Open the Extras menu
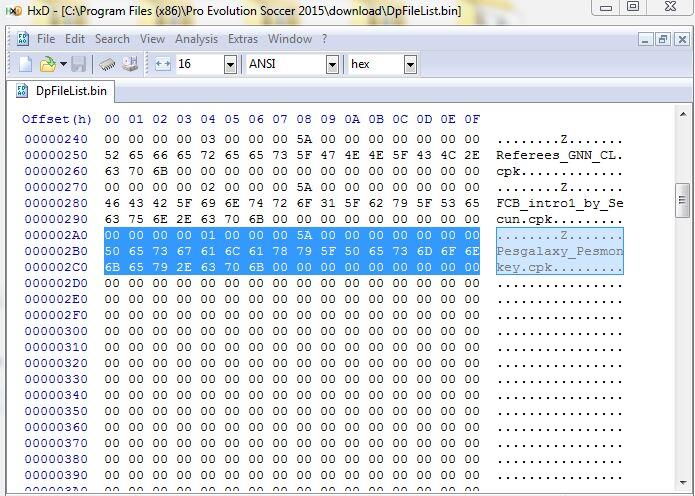The height and width of the screenshot is (496, 695). [242, 39]
